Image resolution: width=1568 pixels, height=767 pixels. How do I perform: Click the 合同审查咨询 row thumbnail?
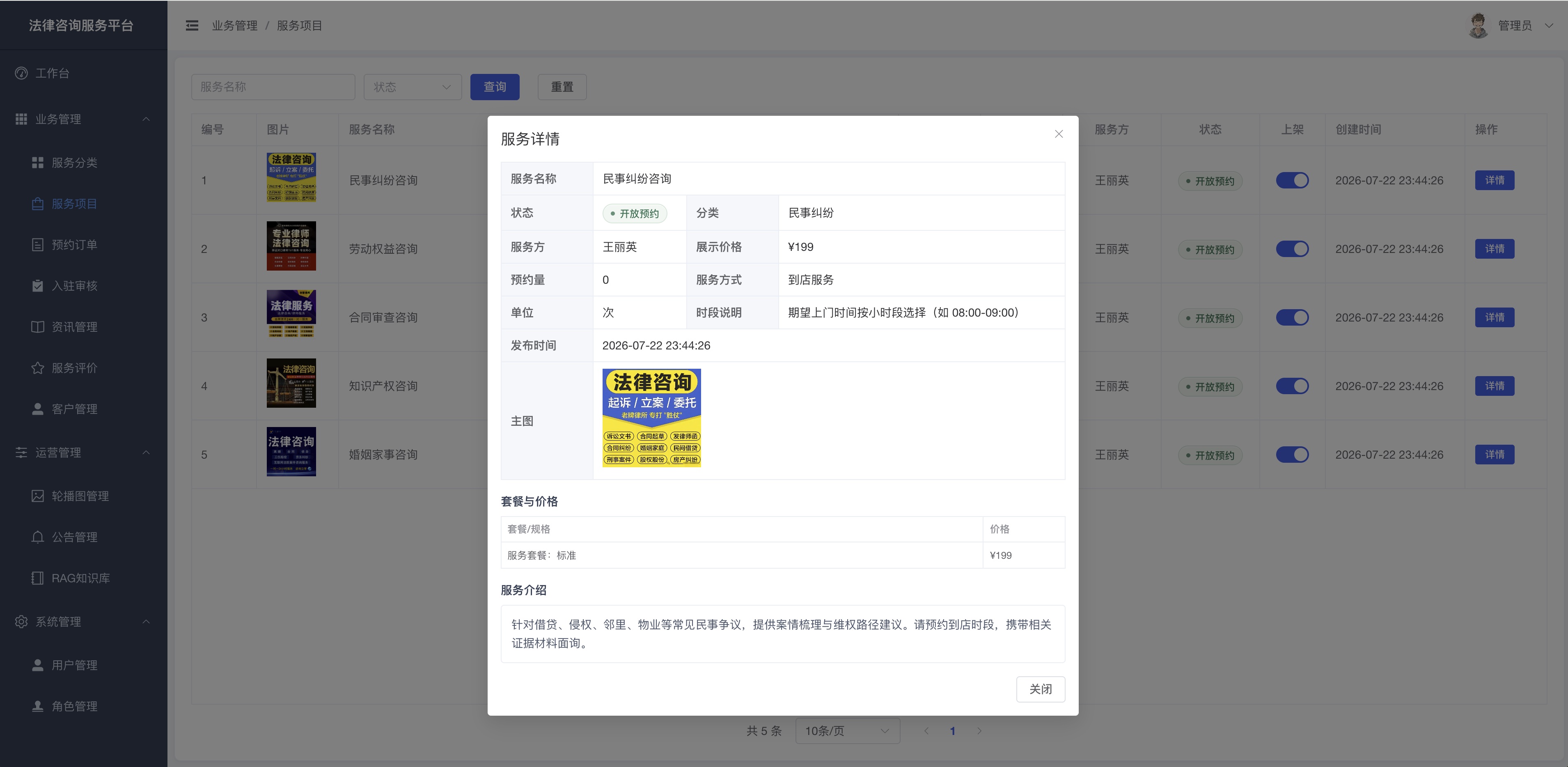291,314
